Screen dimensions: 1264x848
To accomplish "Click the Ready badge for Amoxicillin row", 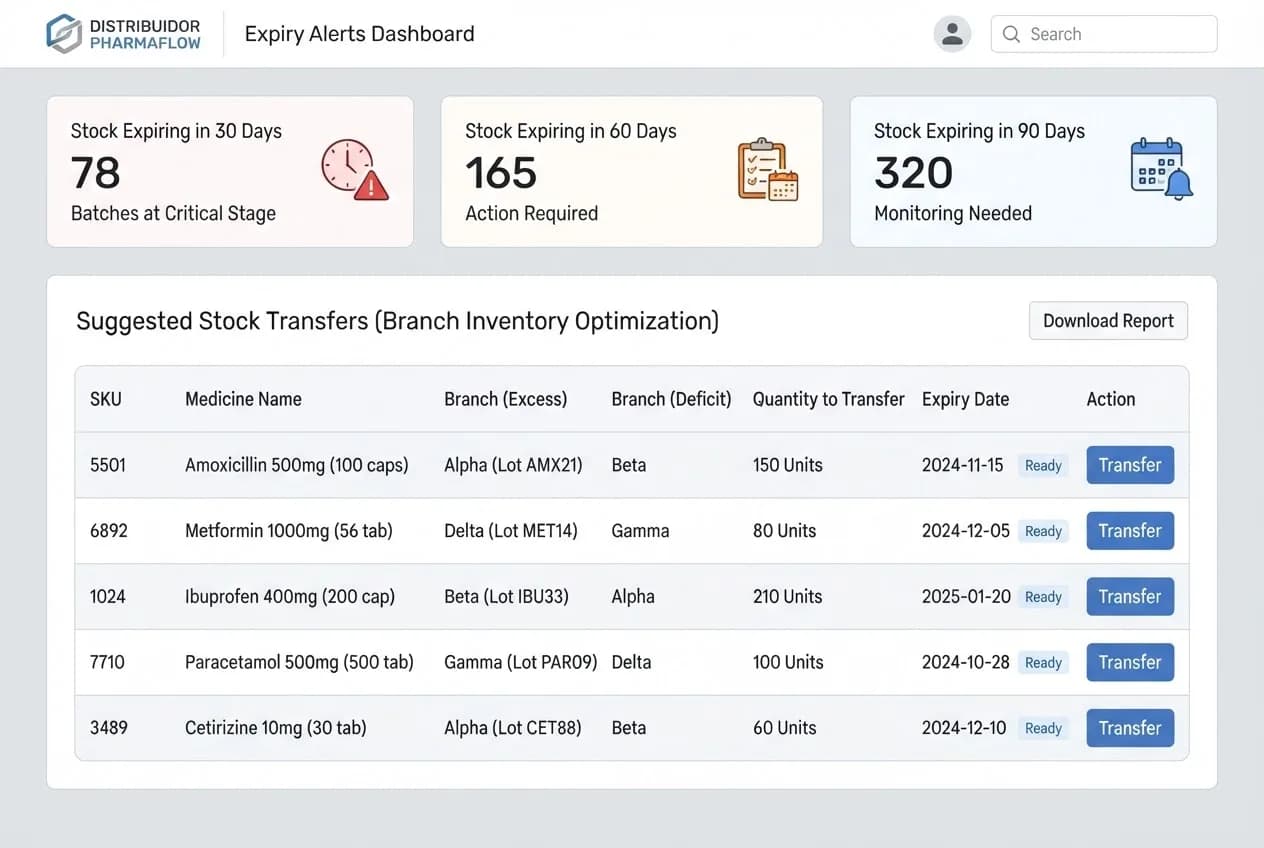I will point(1043,465).
